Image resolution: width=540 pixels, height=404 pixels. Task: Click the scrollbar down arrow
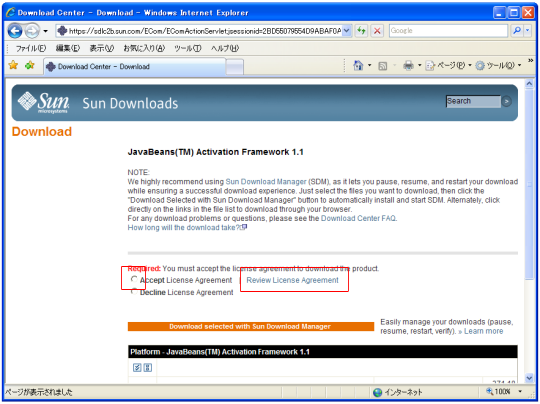[x=529, y=378]
